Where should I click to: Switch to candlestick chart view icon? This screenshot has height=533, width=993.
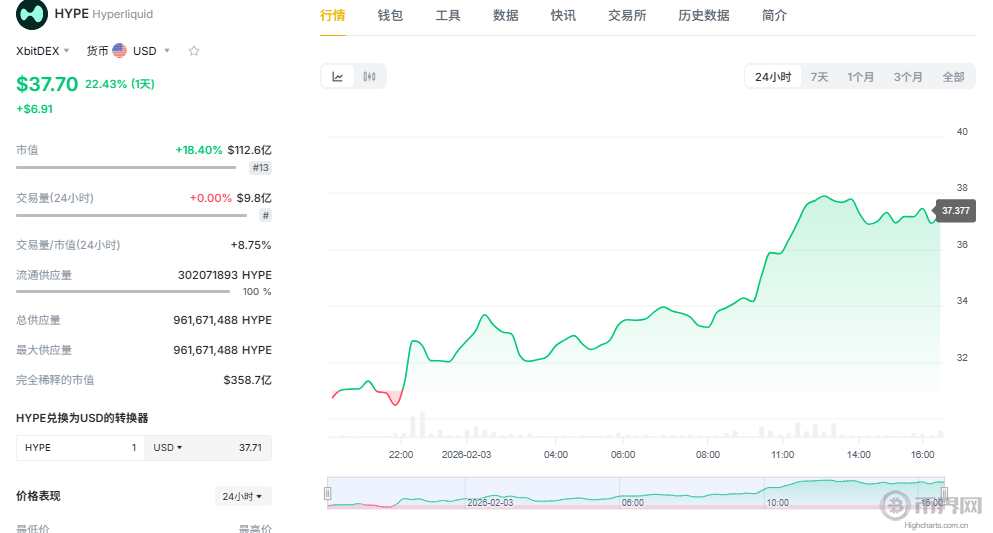tap(369, 77)
